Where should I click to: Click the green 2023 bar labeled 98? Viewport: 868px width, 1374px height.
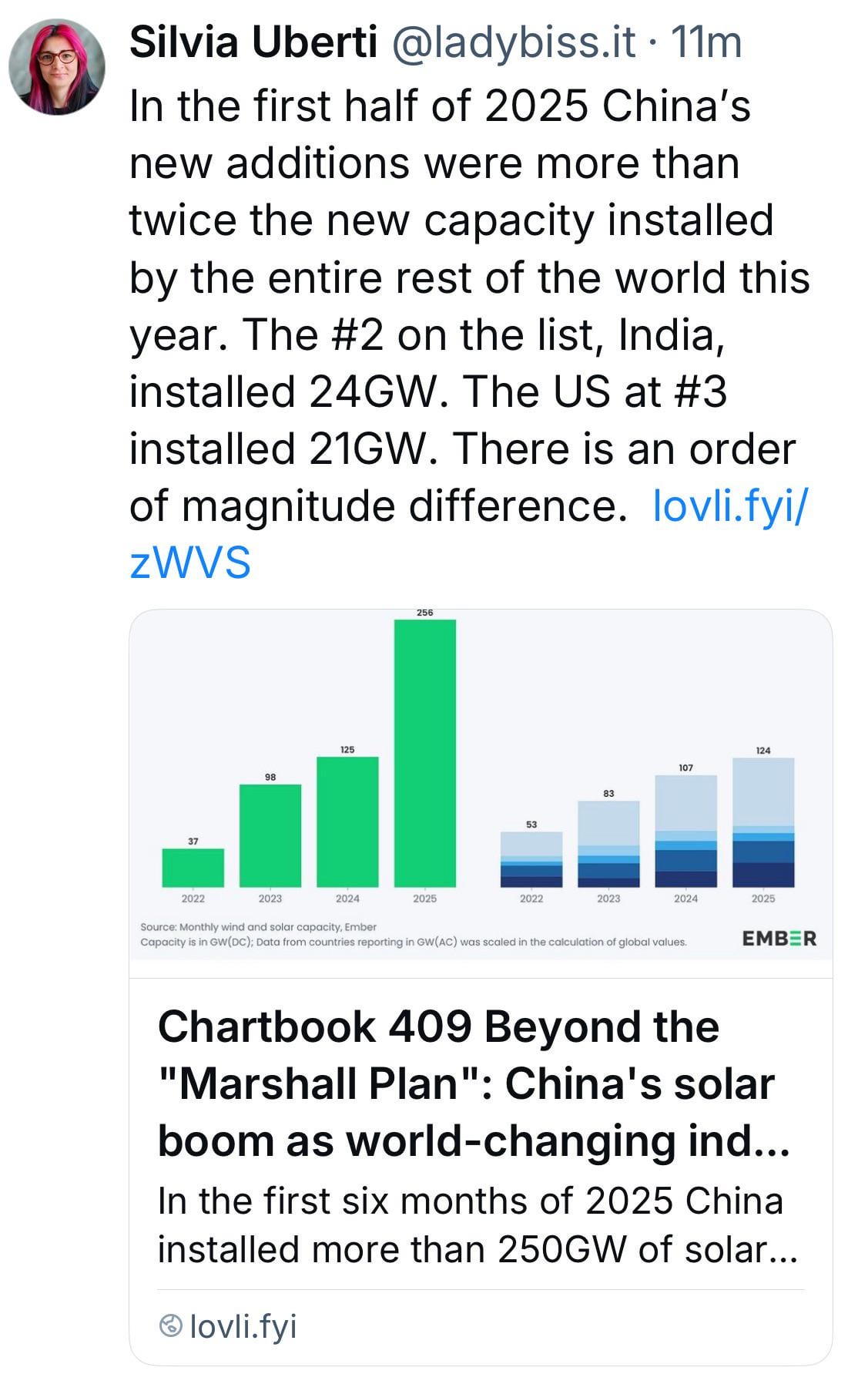(270, 835)
